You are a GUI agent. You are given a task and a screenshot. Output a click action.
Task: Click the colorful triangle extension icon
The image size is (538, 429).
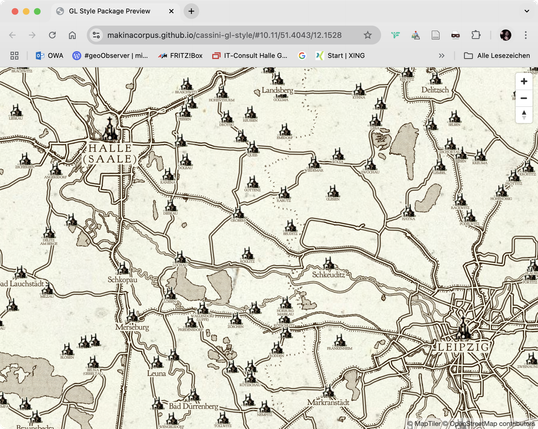click(x=416, y=35)
